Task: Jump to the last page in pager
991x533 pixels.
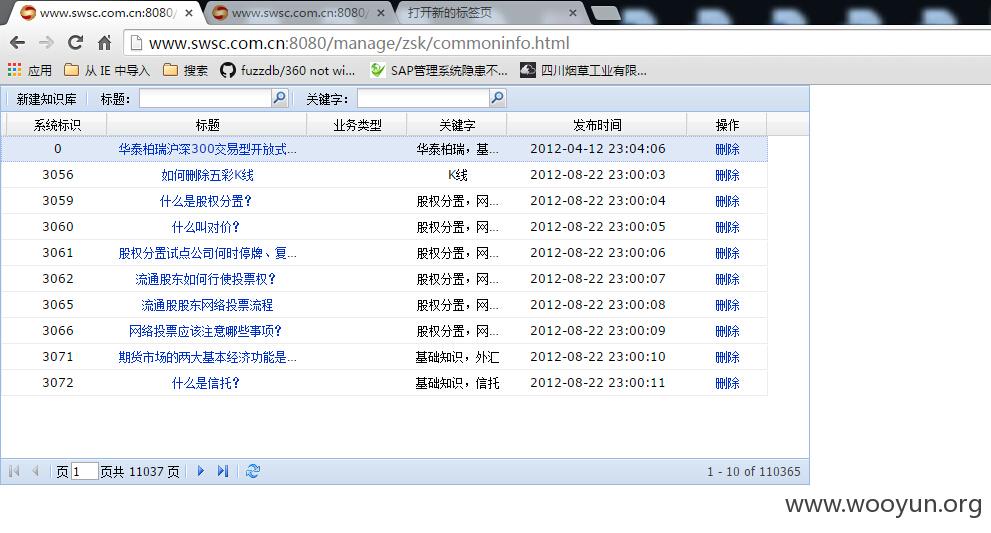Action: click(222, 471)
